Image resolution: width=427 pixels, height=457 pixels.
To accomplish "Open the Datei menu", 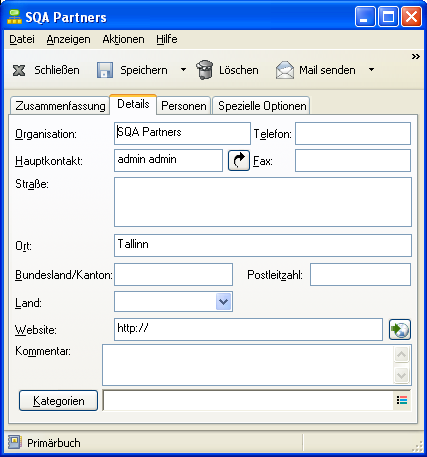I will point(22,39).
